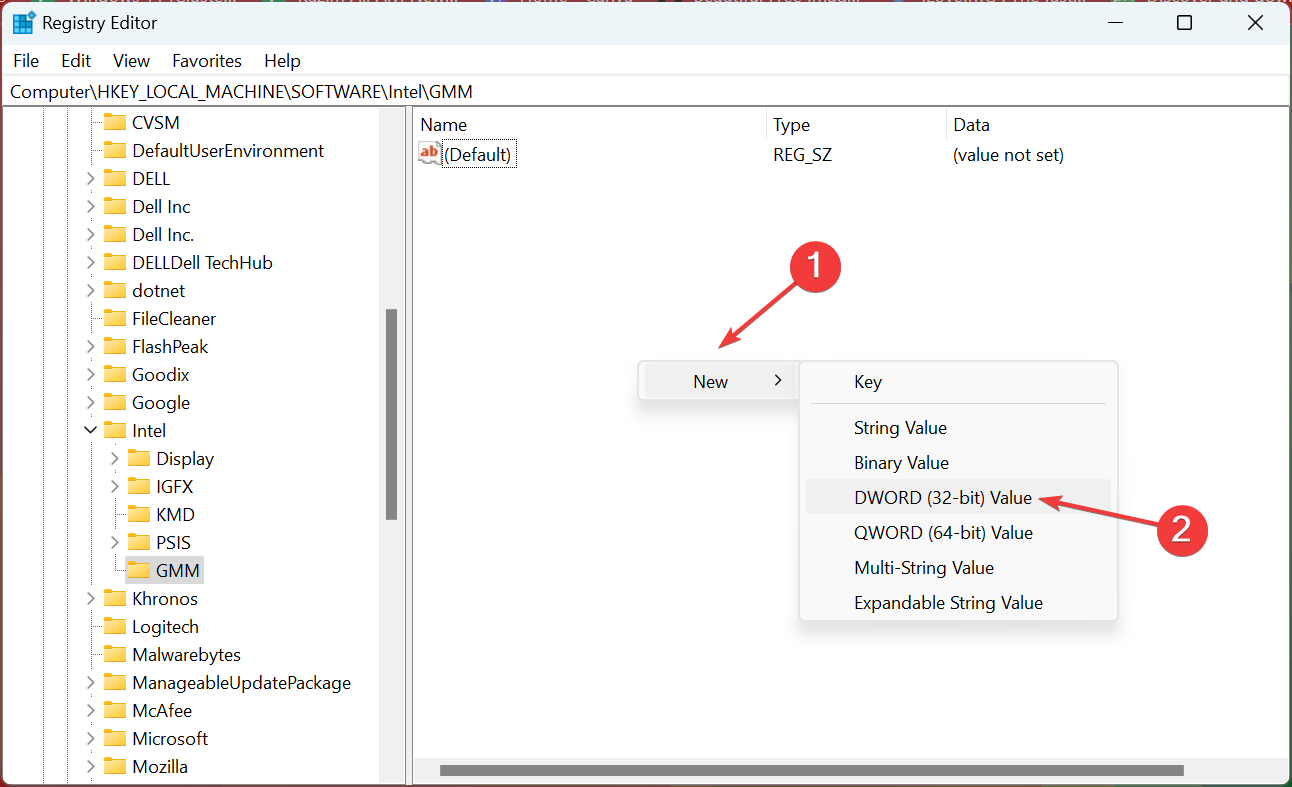Click the Microsoft folder icon

pos(115,739)
